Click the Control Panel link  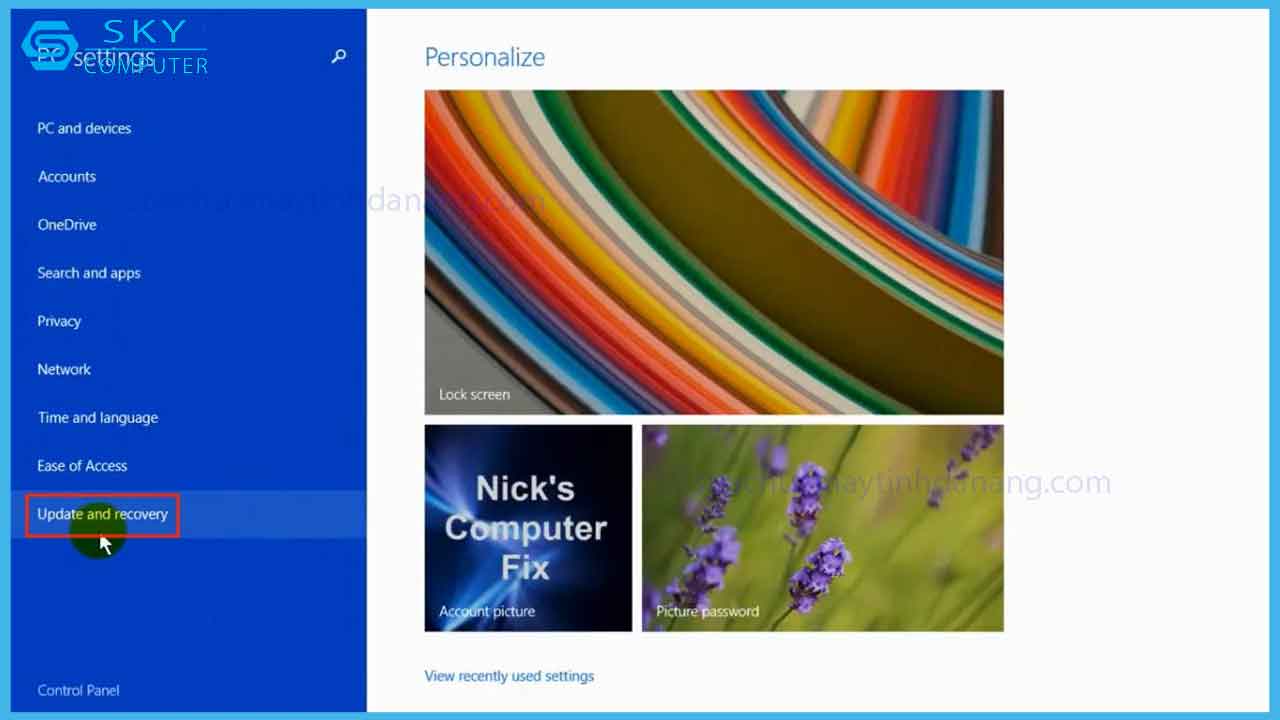click(x=78, y=690)
